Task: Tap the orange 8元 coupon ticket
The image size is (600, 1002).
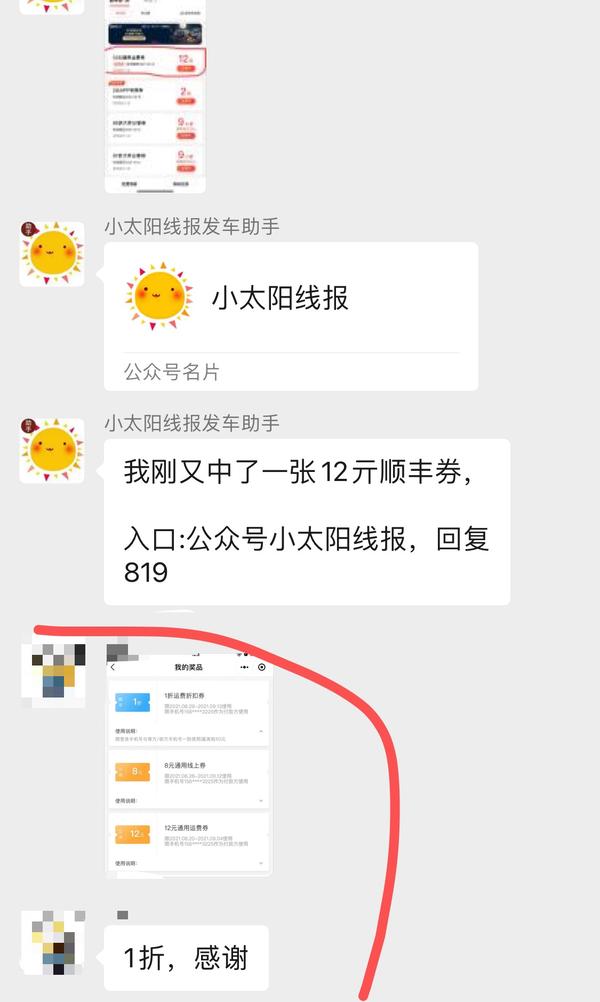Action: 133,771
